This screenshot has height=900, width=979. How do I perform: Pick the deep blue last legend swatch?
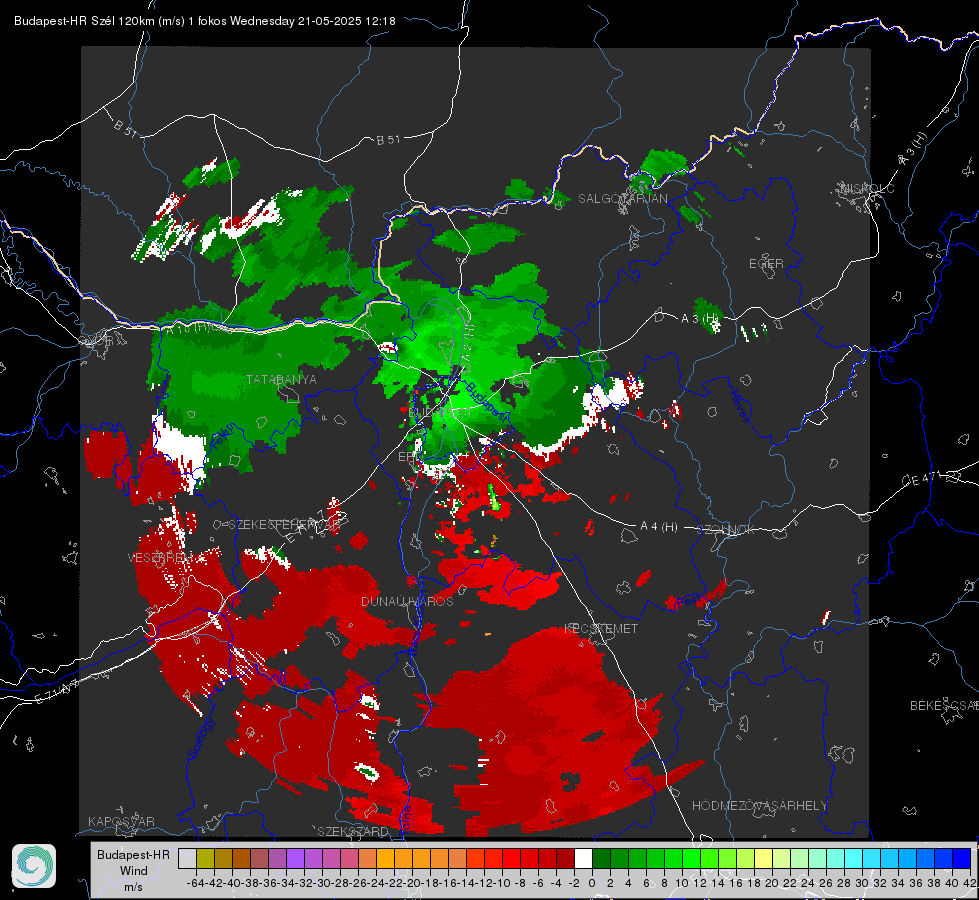(x=962, y=859)
